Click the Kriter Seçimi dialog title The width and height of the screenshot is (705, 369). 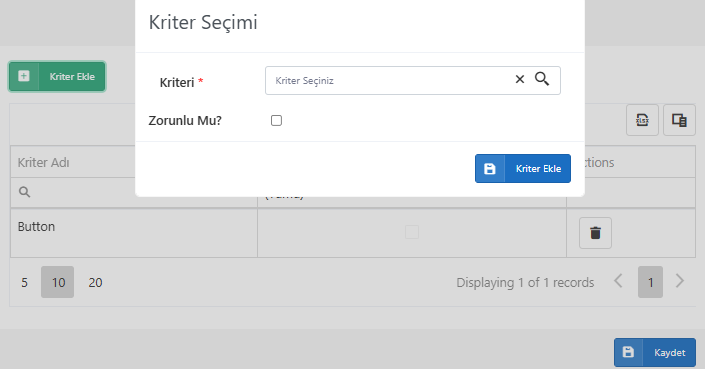[x=203, y=22]
